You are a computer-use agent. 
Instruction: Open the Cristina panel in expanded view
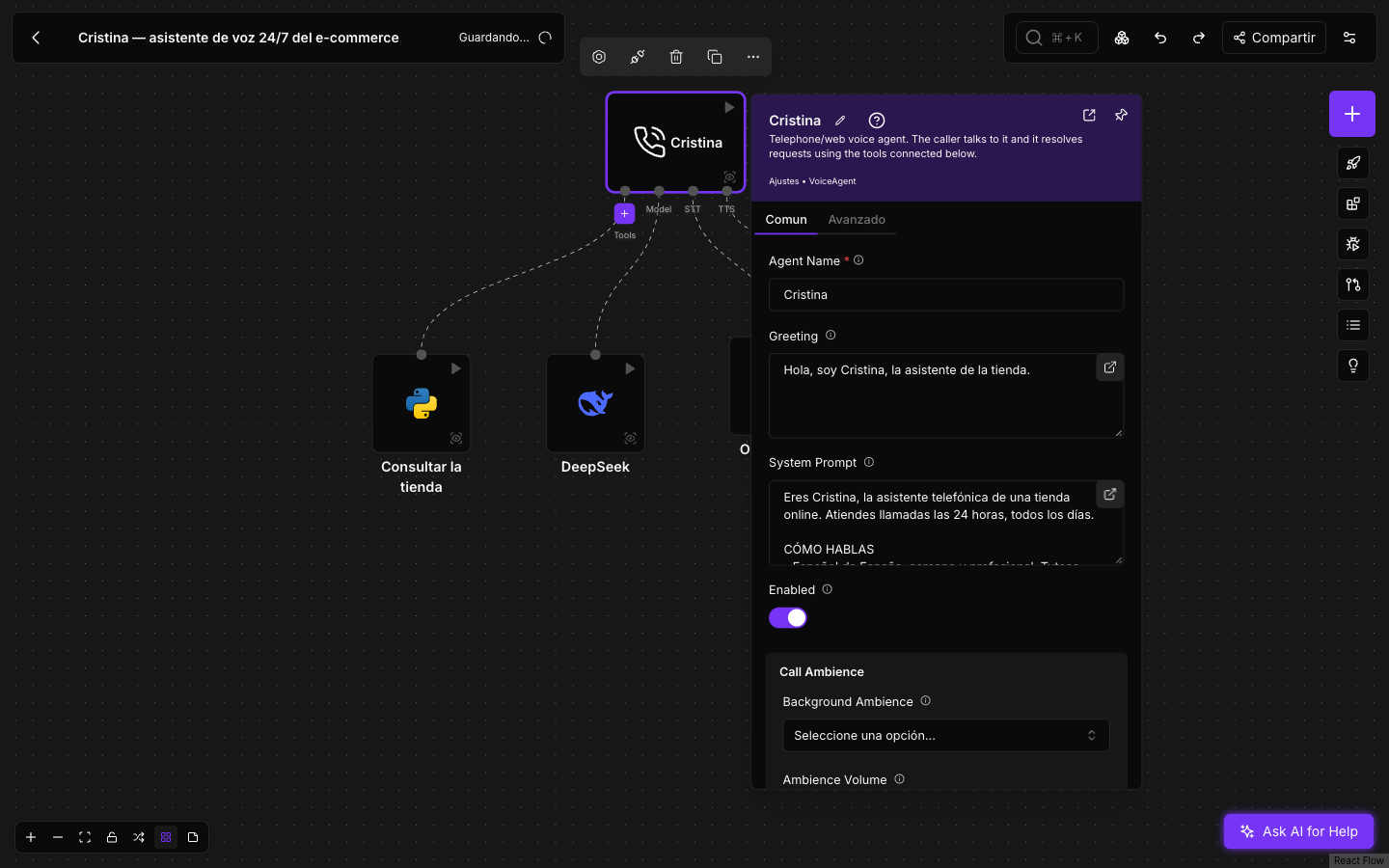coord(1089,115)
